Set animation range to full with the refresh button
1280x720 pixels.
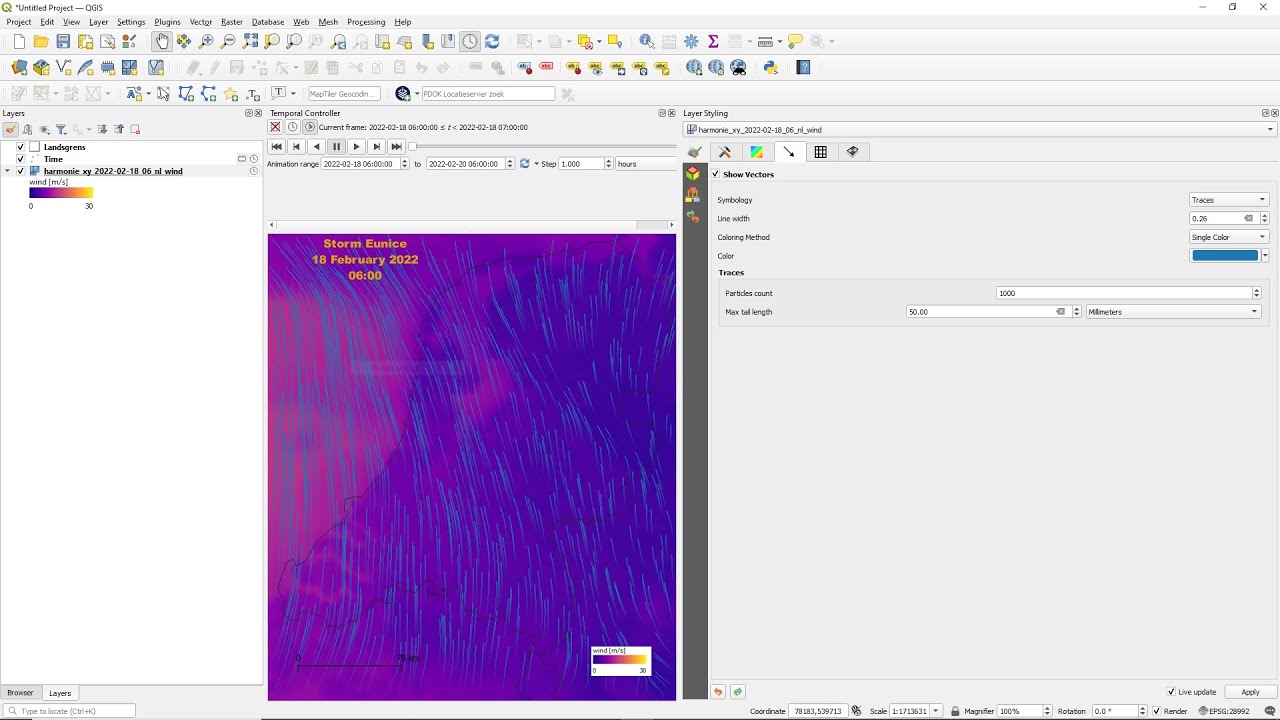click(x=524, y=164)
